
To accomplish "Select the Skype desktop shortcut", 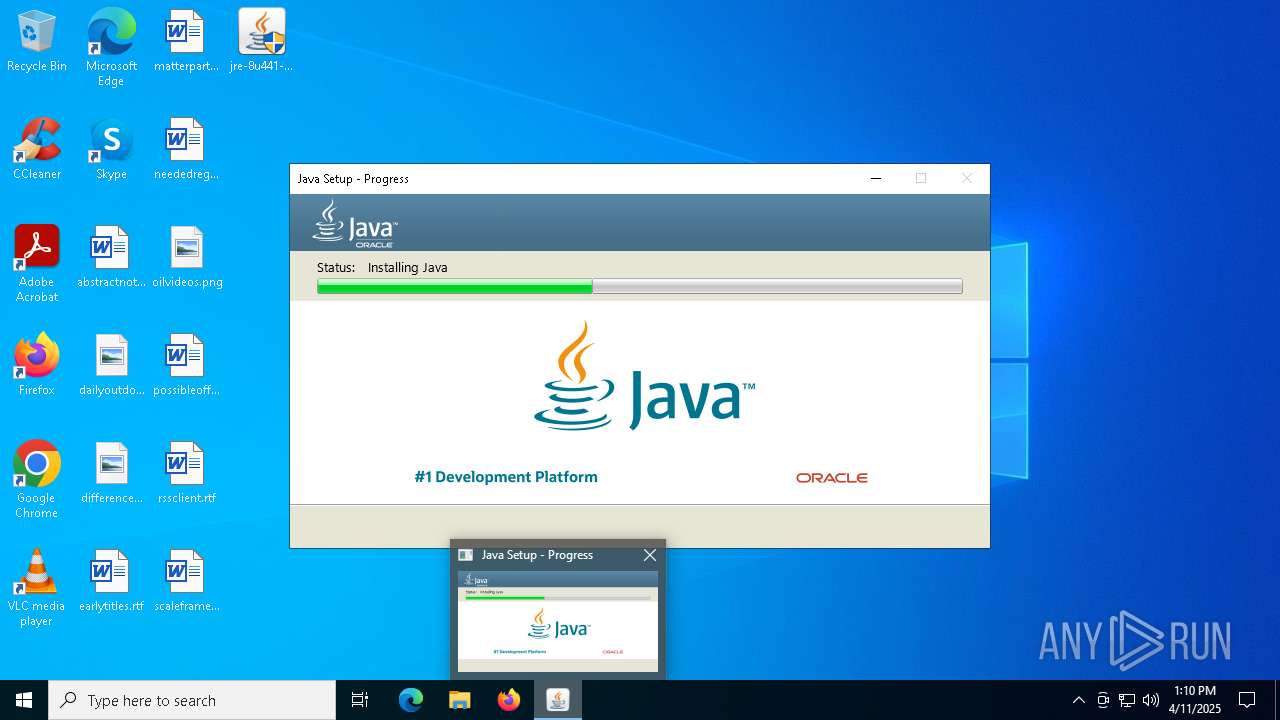I will coord(111,149).
